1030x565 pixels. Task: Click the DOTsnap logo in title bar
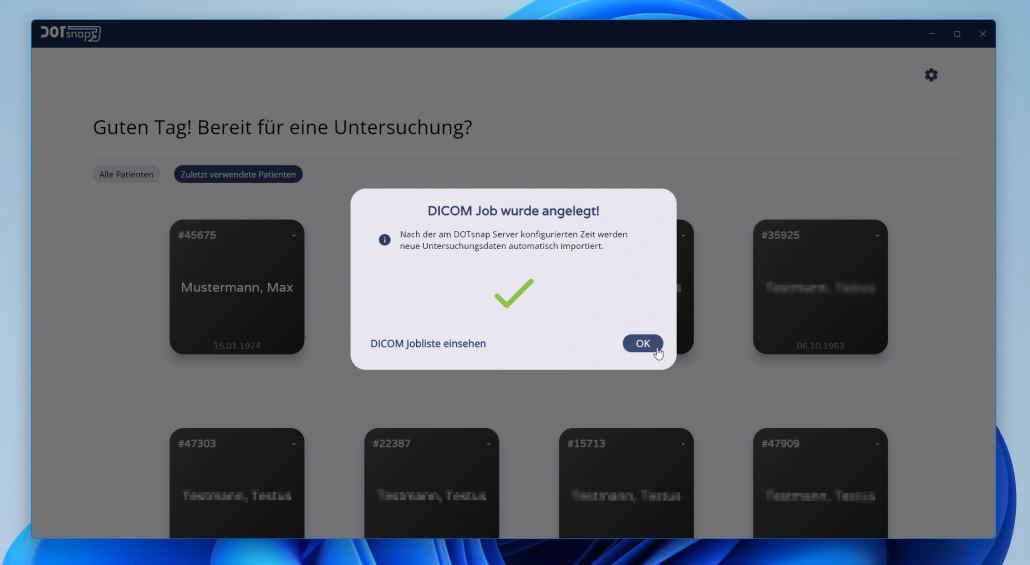click(70, 33)
